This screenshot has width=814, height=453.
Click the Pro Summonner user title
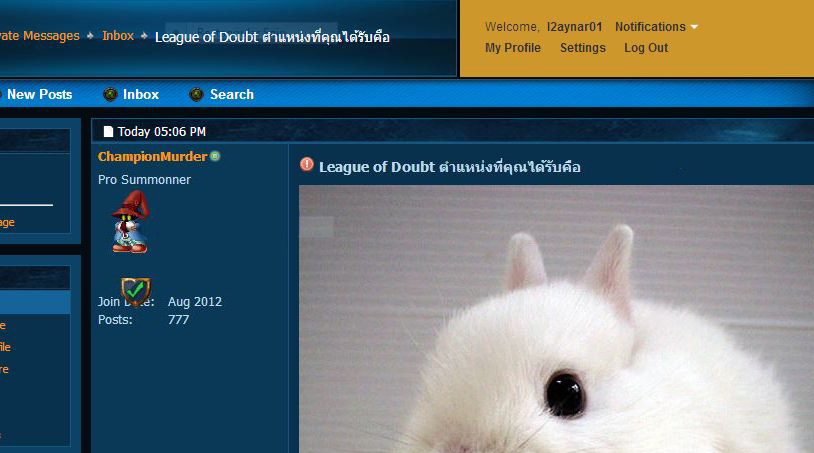pos(144,180)
